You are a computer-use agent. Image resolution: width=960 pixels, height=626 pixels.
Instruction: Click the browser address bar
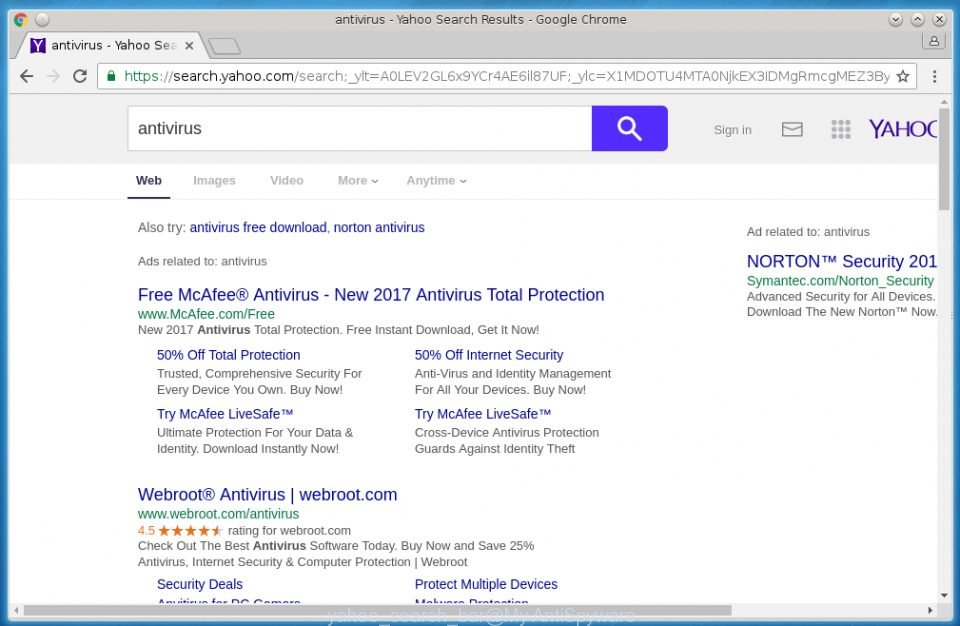(507, 76)
